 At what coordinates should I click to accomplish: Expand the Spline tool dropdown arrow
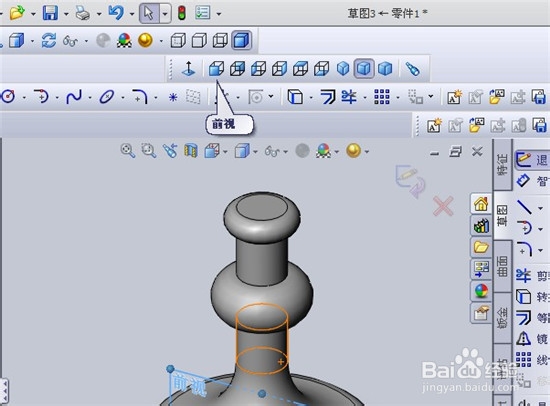(90, 97)
